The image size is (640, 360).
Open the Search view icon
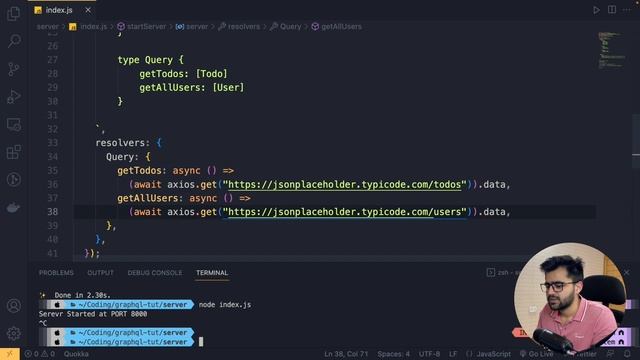point(13,41)
